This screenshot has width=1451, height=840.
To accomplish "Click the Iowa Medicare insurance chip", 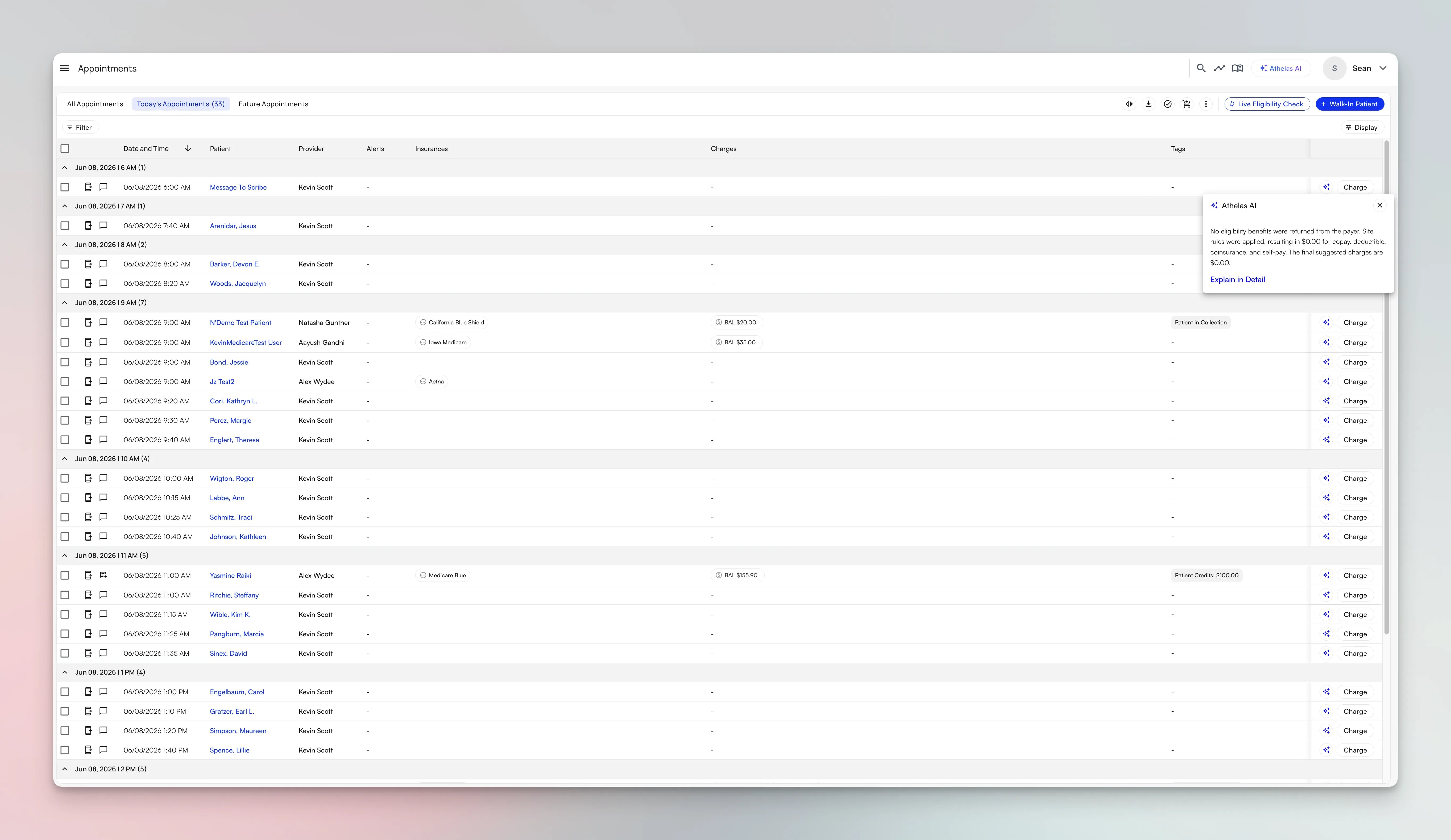I will (443, 342).
